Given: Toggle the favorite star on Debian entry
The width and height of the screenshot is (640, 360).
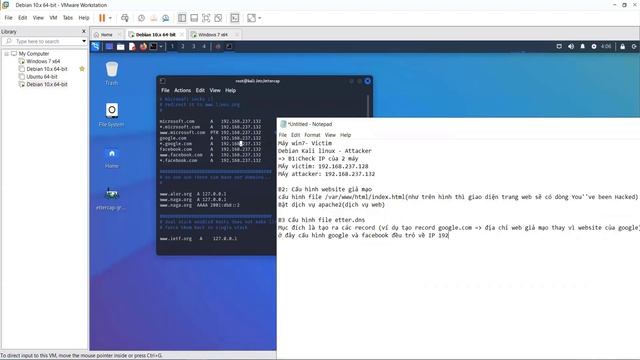Looking at the screenshot, I should tap(82, 69).
